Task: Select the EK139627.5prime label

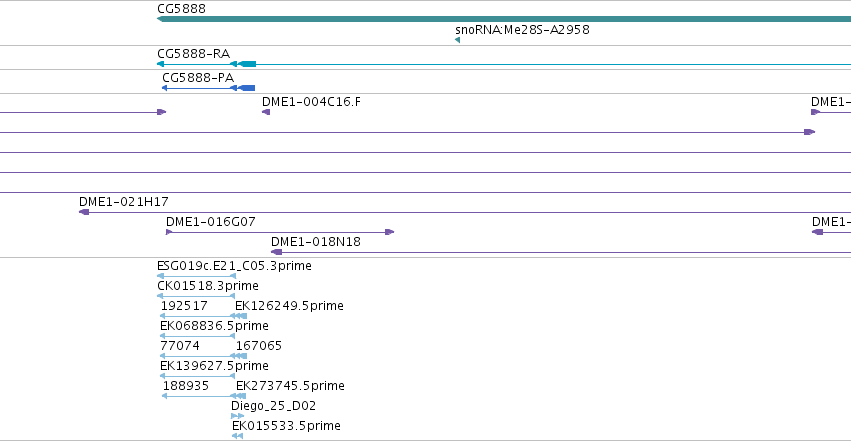Action: 214,366
